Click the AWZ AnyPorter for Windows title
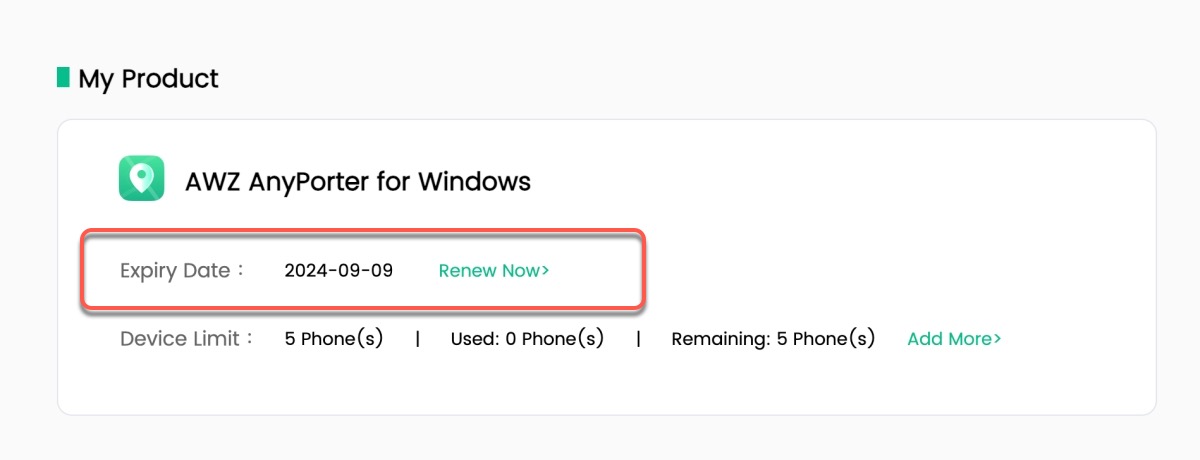The height and width of the screenshot is (460, 1200). [x=358, y=181]
